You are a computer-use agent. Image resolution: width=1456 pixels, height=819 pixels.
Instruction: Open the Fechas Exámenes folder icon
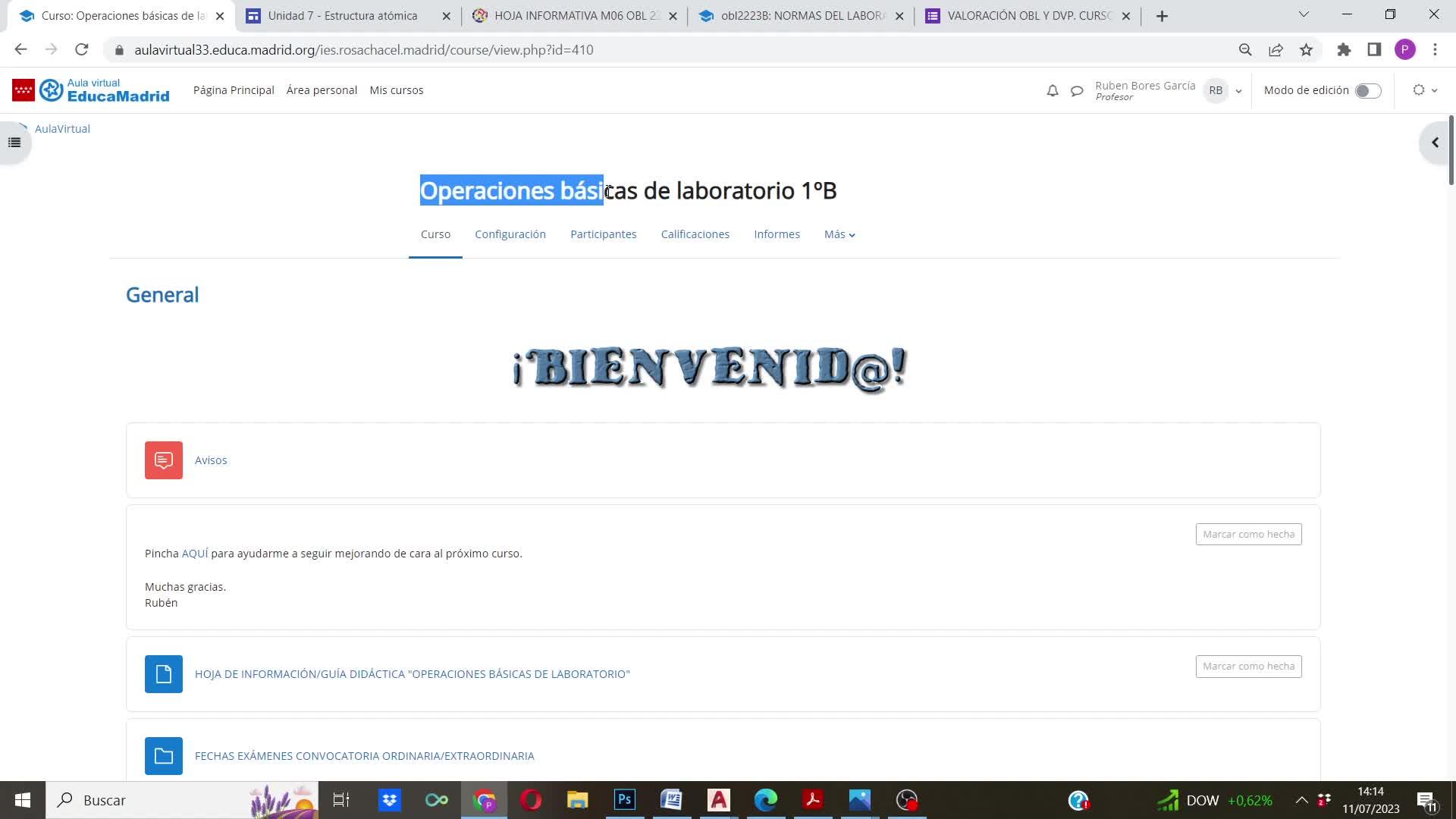(x=164, y=756)
